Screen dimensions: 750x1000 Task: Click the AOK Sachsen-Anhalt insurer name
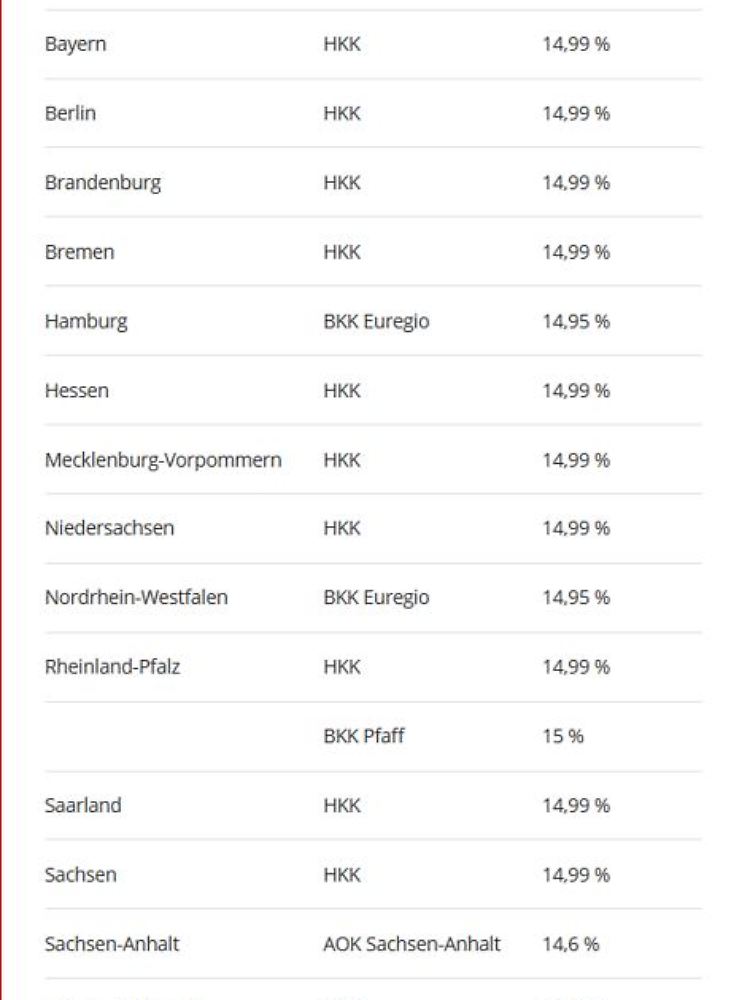click(412, 944)
